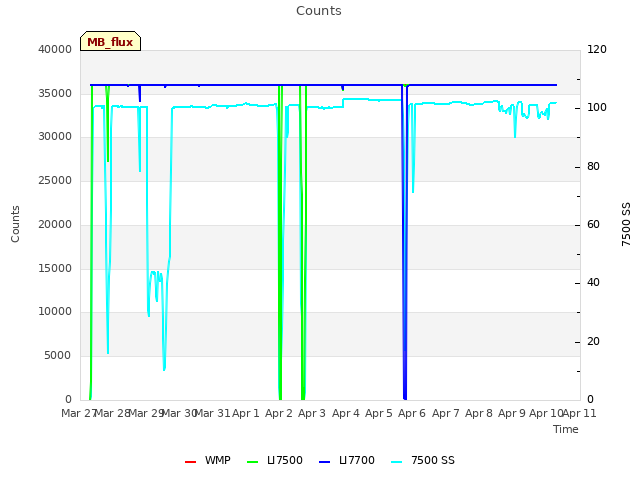Click the Apr 11 date tick label
This screenshot has height=480, width=640.
(580, 413)
